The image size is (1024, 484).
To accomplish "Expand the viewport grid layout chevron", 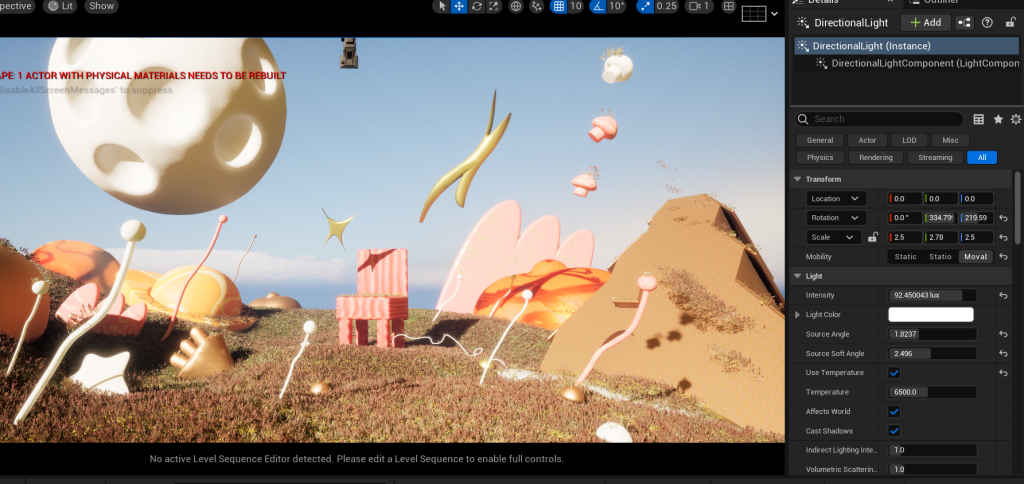I will tap(775, 14).
